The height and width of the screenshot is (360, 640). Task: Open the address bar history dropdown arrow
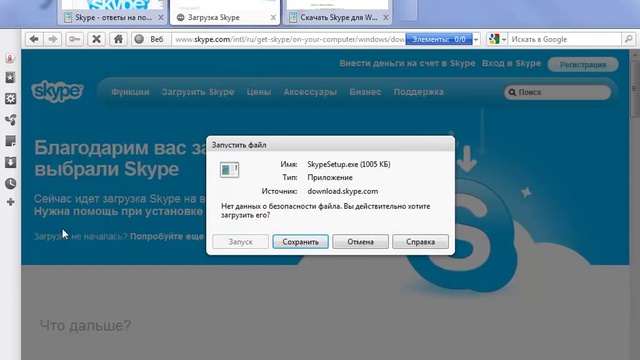tap(476, 40)
